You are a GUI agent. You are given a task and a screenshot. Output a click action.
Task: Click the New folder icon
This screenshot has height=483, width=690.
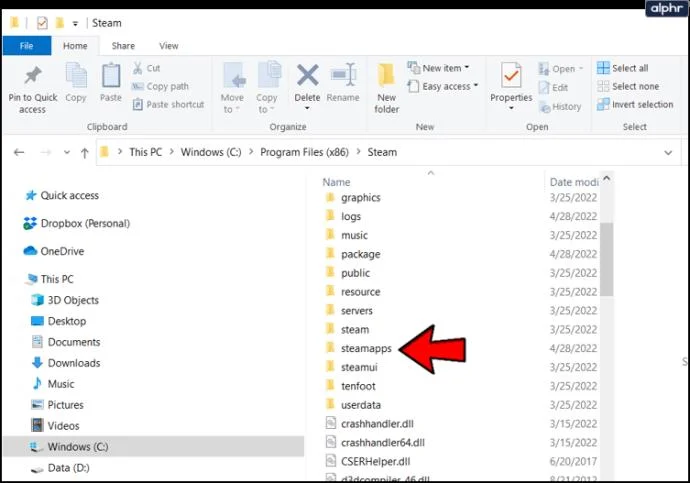tap(386, 75)
